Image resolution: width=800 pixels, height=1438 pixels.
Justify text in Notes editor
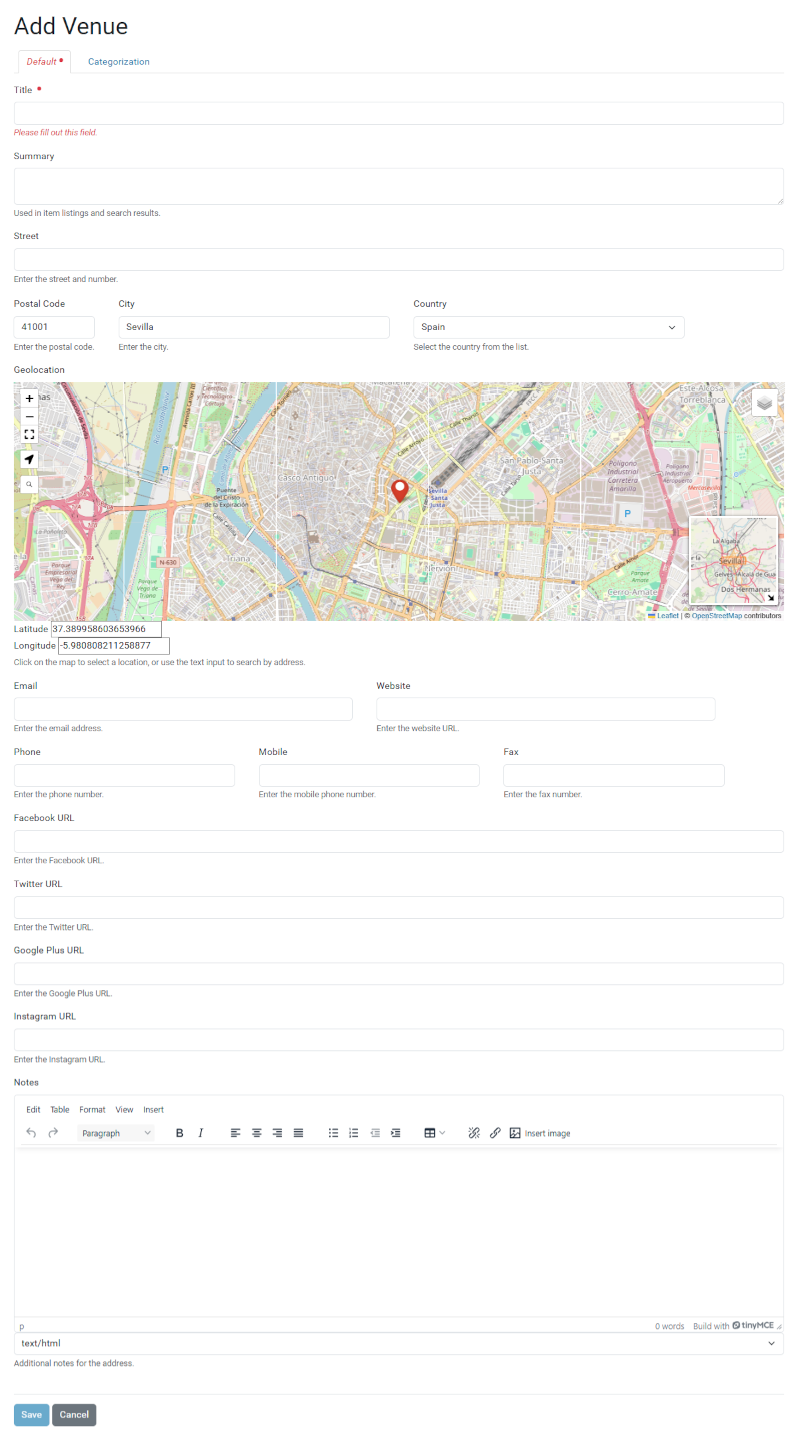click(x=298, y=1133)
